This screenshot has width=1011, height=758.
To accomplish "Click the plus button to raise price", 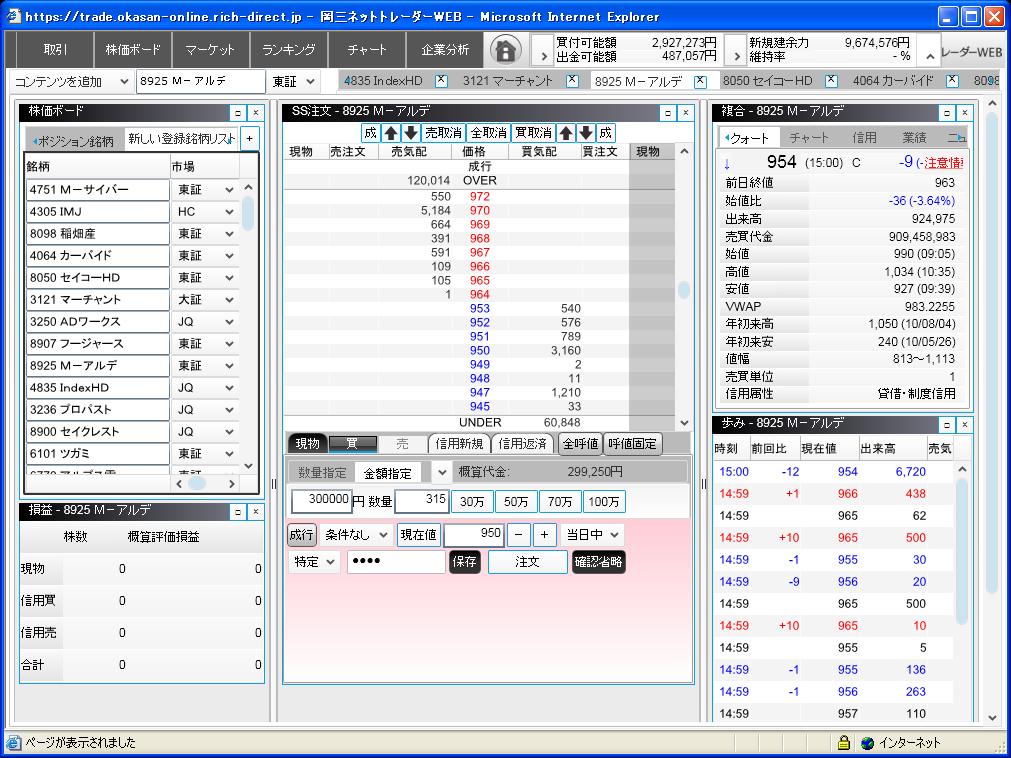I will click(x=544, y=535).
